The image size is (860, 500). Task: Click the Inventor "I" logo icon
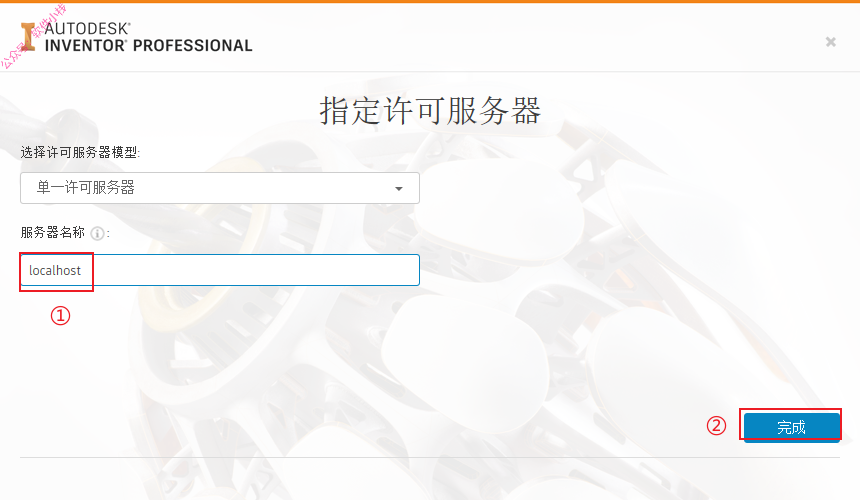28,37
